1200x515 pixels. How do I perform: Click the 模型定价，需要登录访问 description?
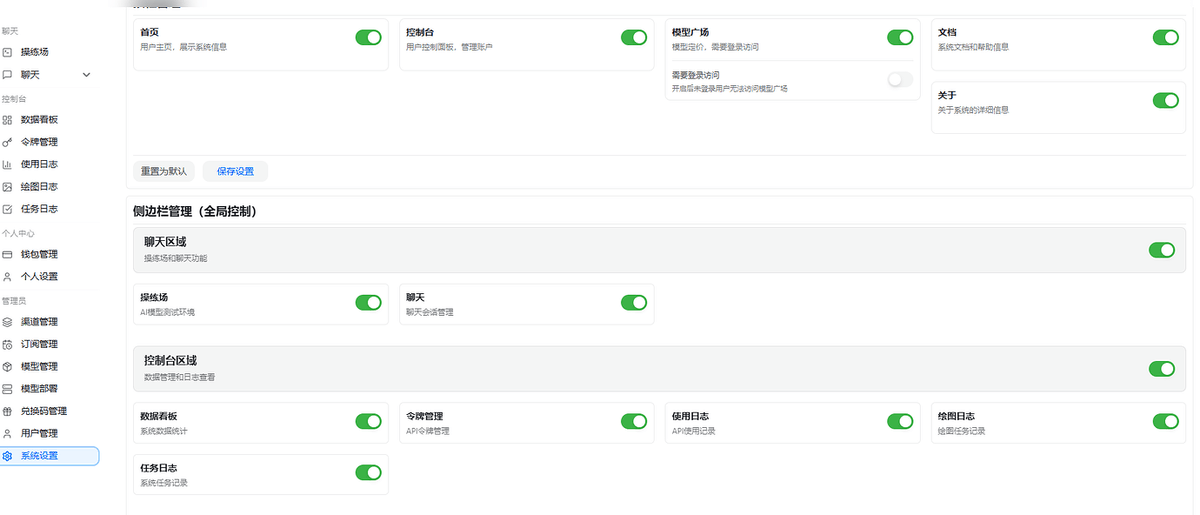point(715,47)
